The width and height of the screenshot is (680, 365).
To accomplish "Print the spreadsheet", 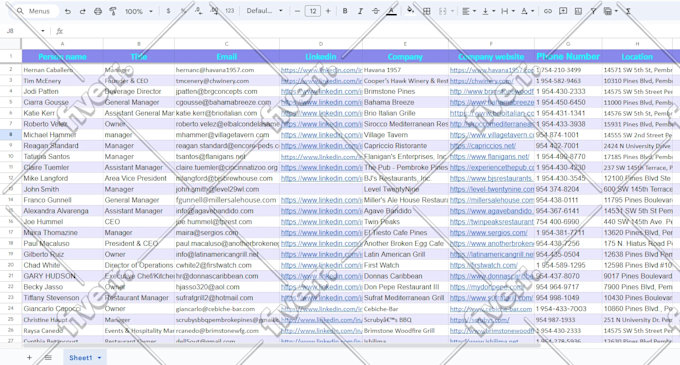I will (98, 11).
